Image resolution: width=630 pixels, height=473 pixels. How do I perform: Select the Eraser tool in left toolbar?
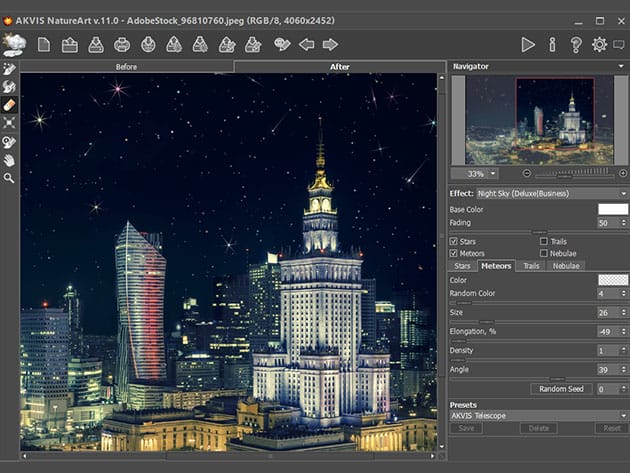(x=10, y=104)
